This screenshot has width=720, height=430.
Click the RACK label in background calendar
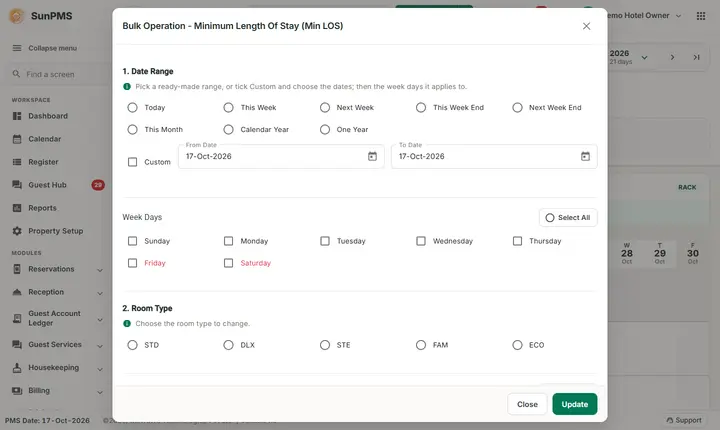point(687,187)
